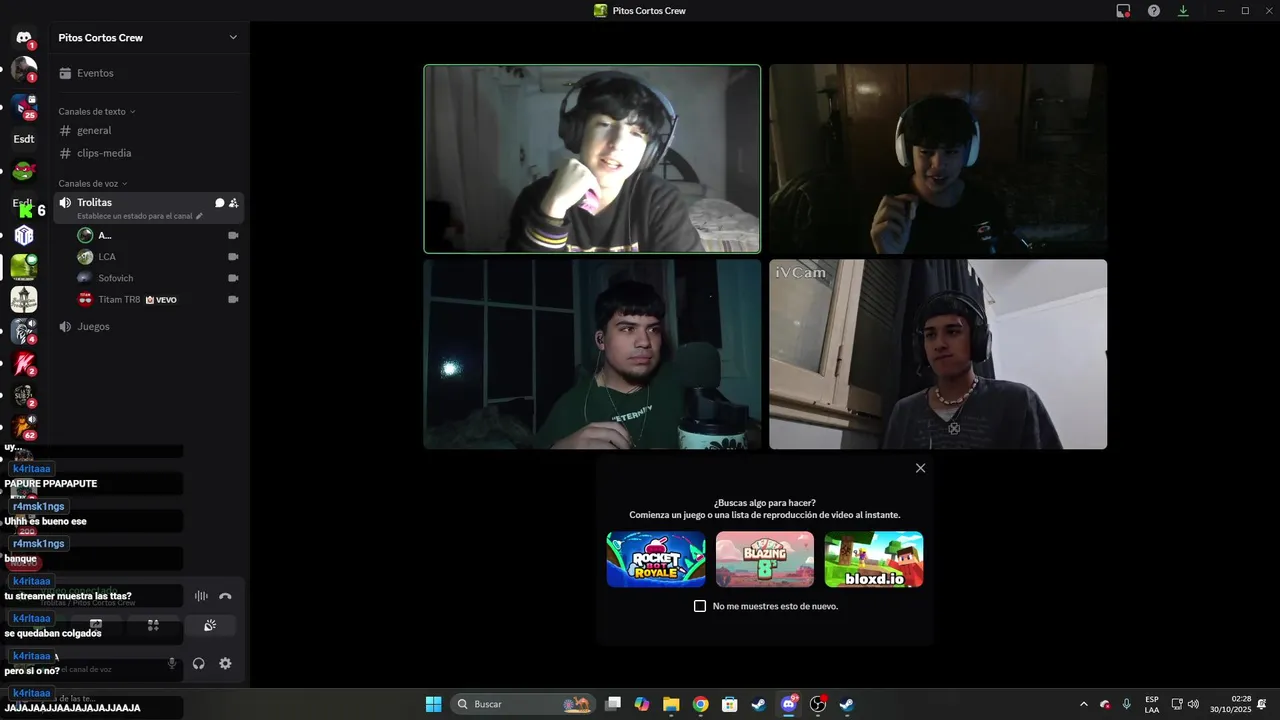1280x720 pixels.
Task: Open the server with badge 62
Action: click(24, 427)
